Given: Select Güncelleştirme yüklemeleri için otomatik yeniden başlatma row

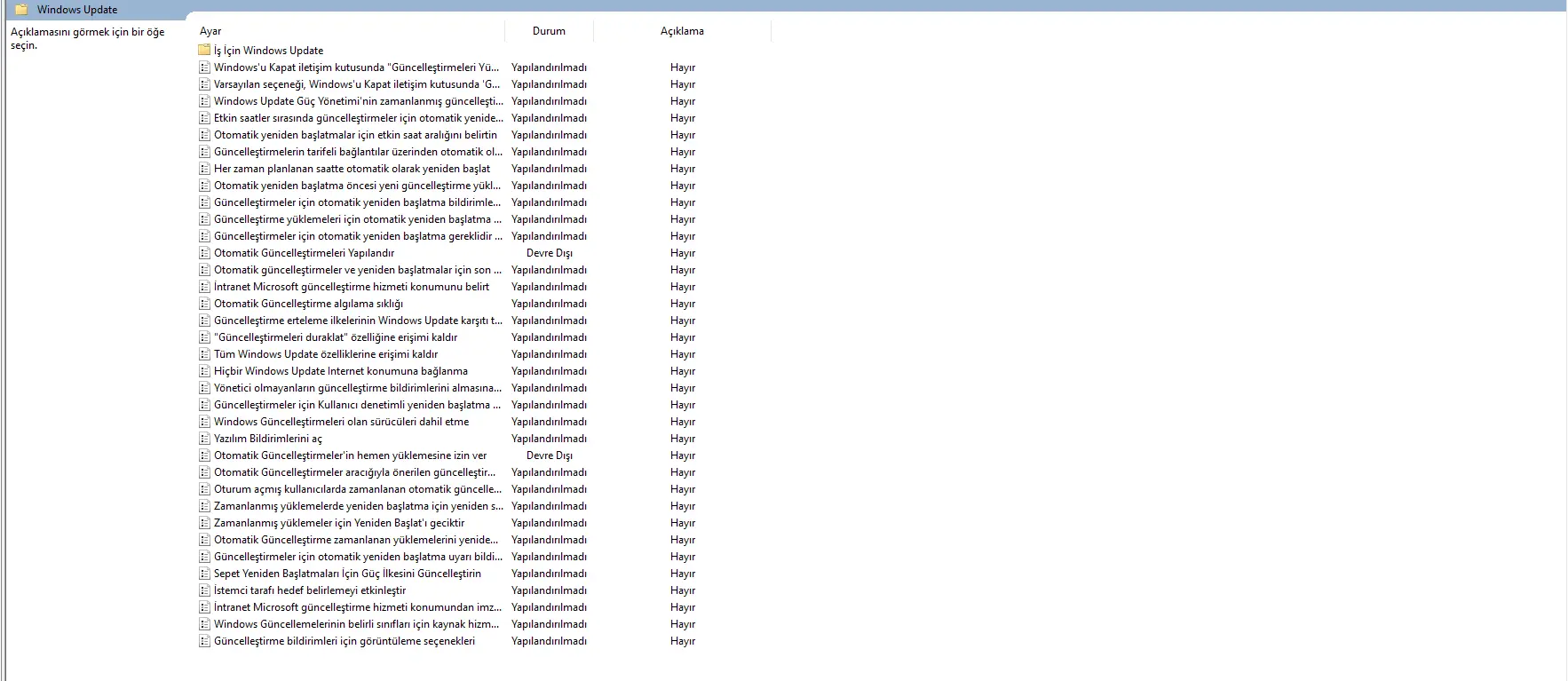Looking at the screenshot, I should click(357, 219).
